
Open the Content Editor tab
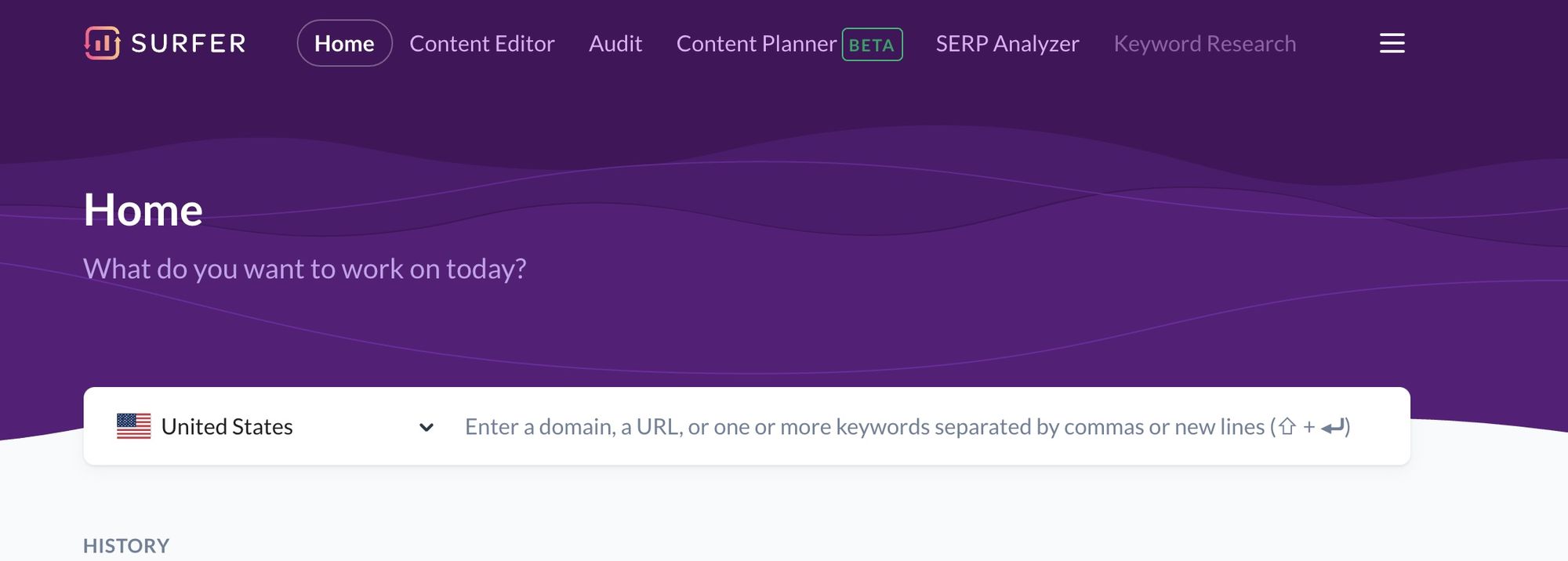(x=481, y=43)
